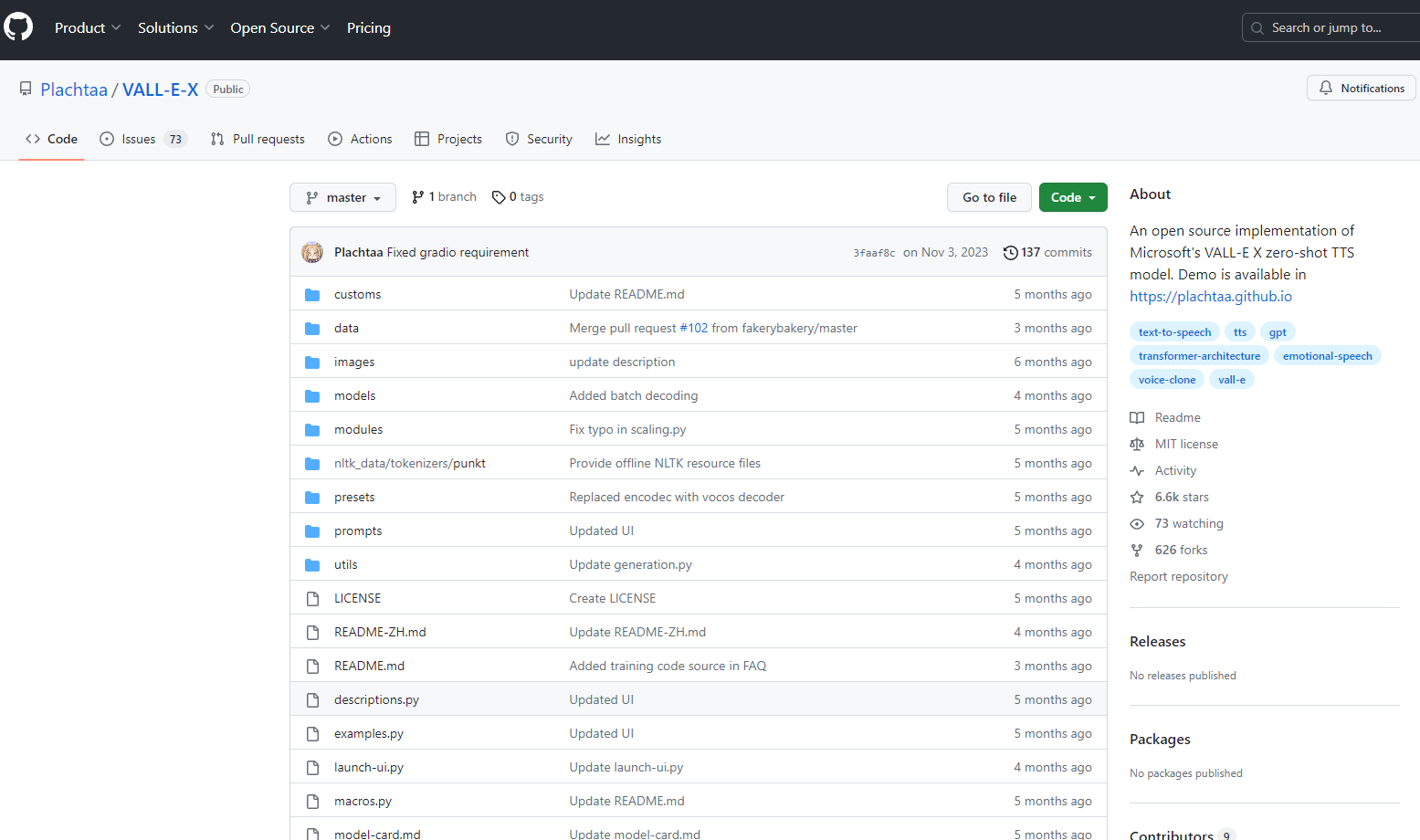Switch to the Projects tab
1420x840 pixels.
click(448, 139)
